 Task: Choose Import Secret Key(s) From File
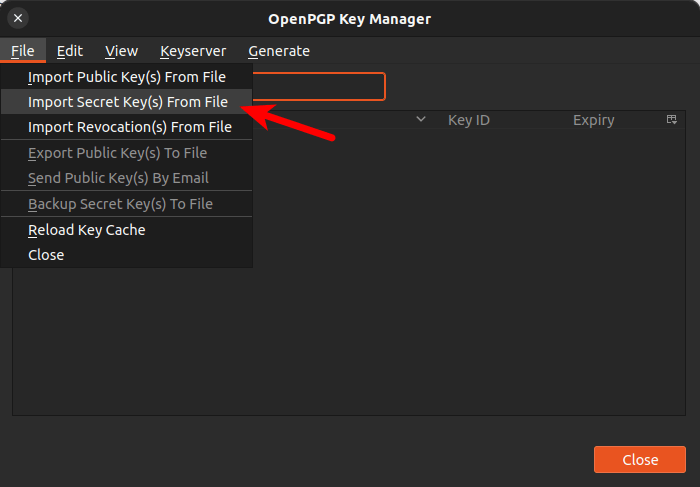[x=128, y=102]
